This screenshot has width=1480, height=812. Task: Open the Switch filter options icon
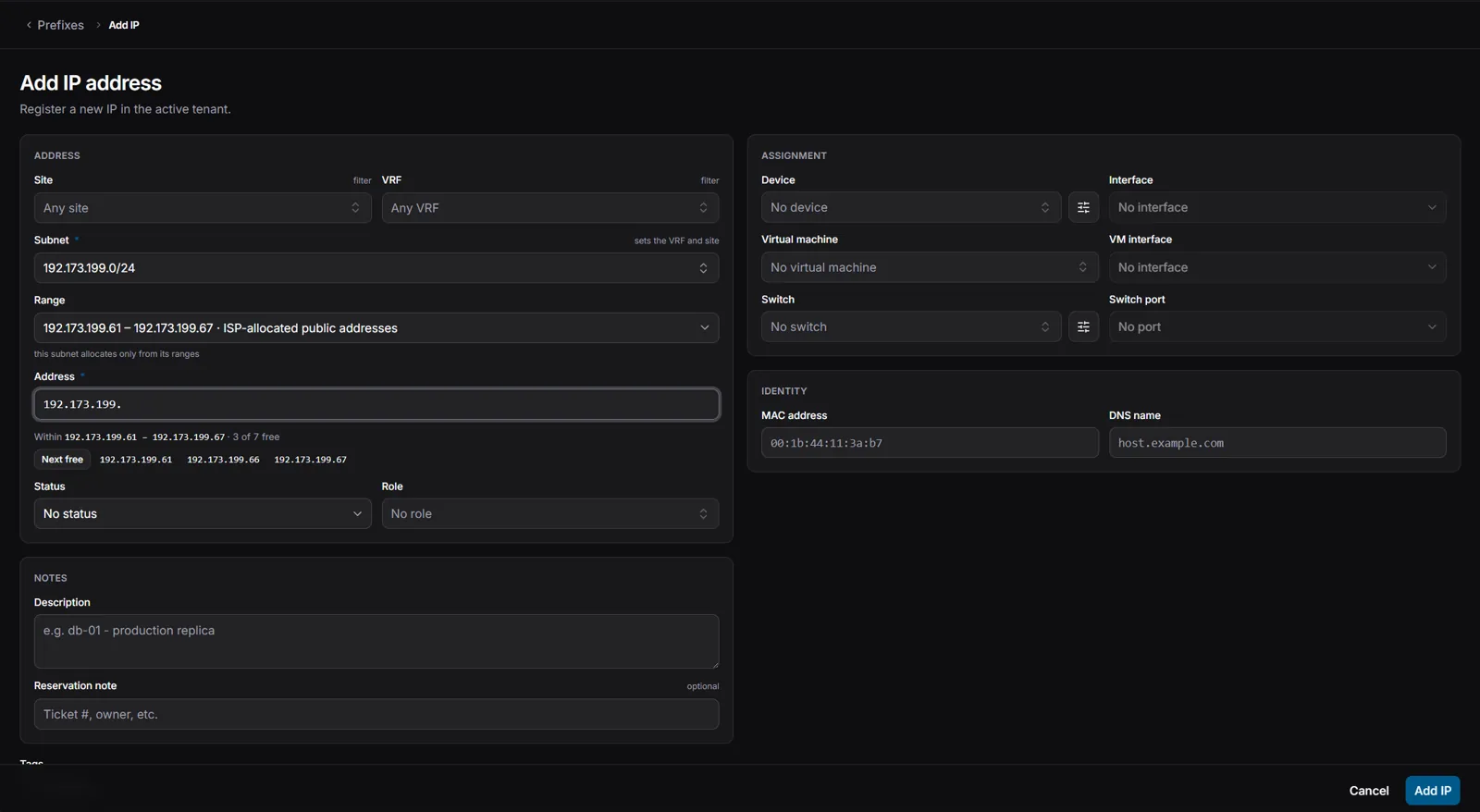pos(1083,326)
